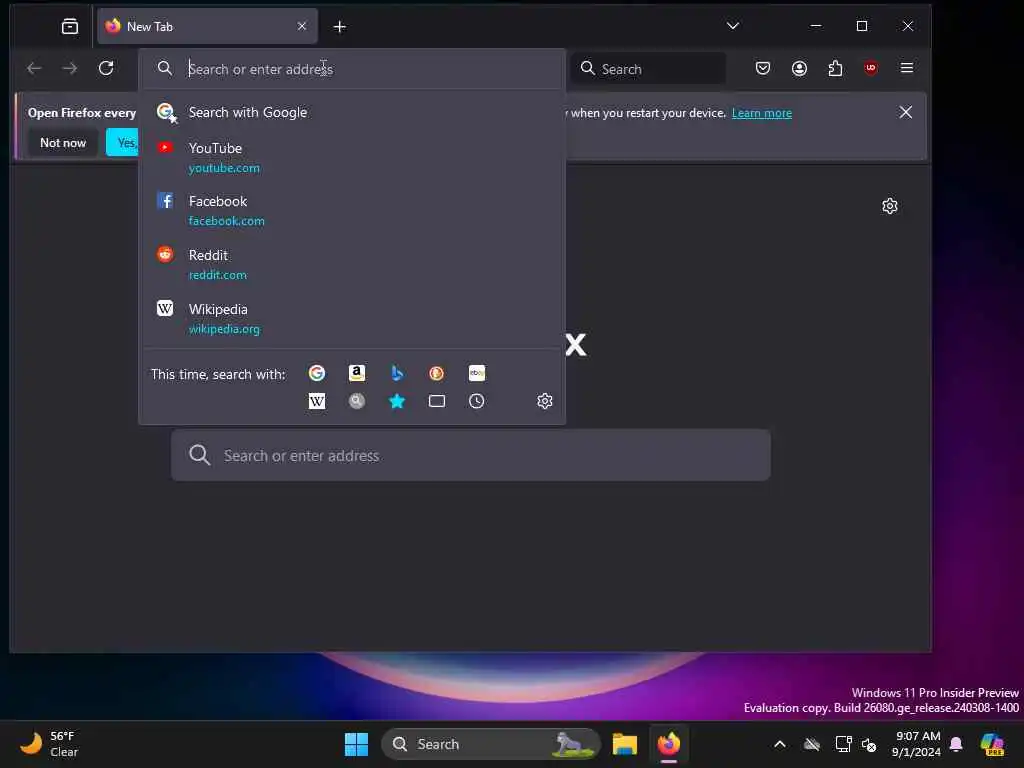Open new tab page personalize gear

[889, 206]
